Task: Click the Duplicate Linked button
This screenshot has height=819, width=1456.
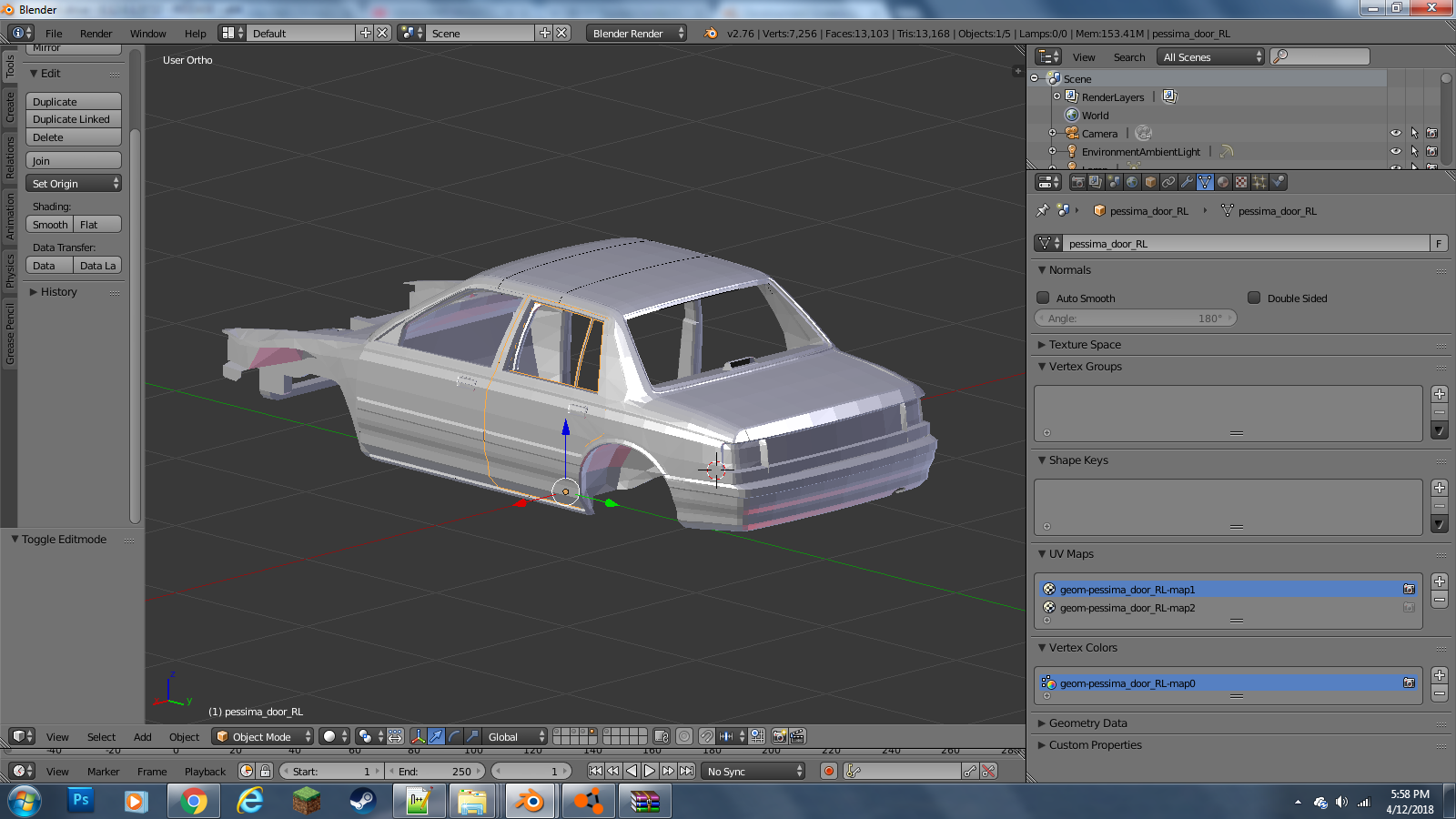Action: point(73,119)
